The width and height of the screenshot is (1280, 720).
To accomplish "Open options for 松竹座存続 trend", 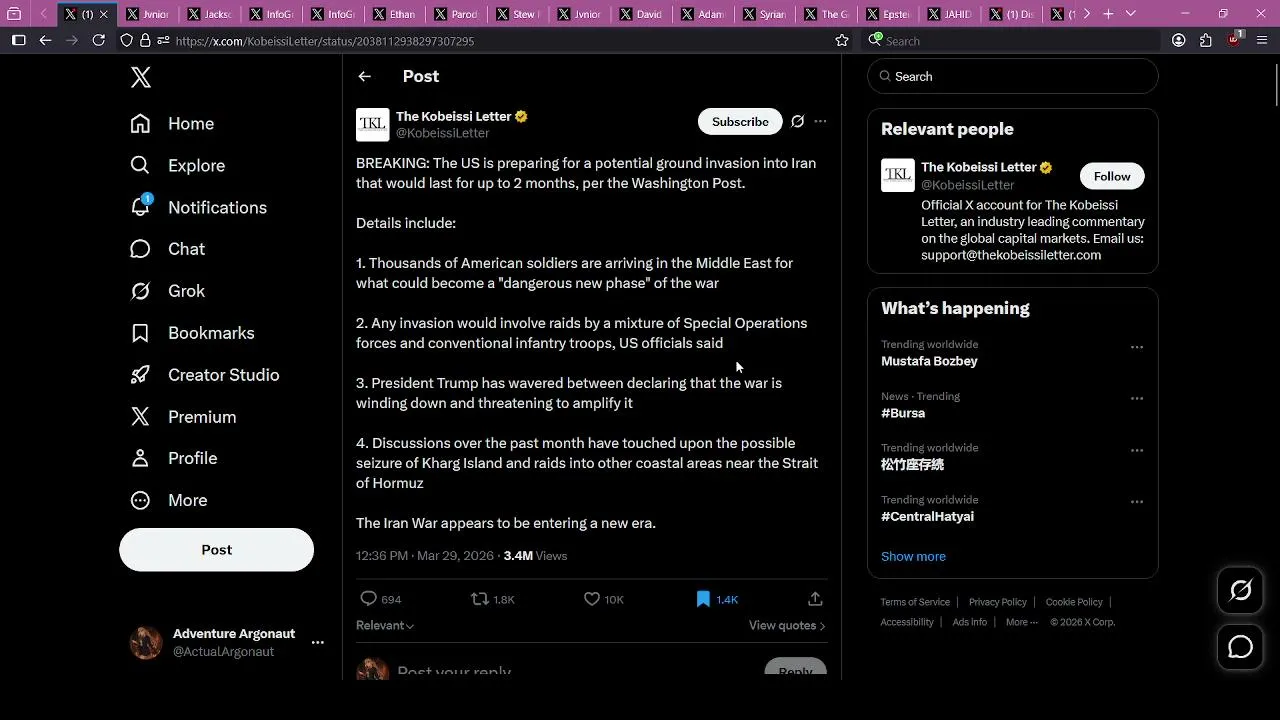I will point(1136,450).
